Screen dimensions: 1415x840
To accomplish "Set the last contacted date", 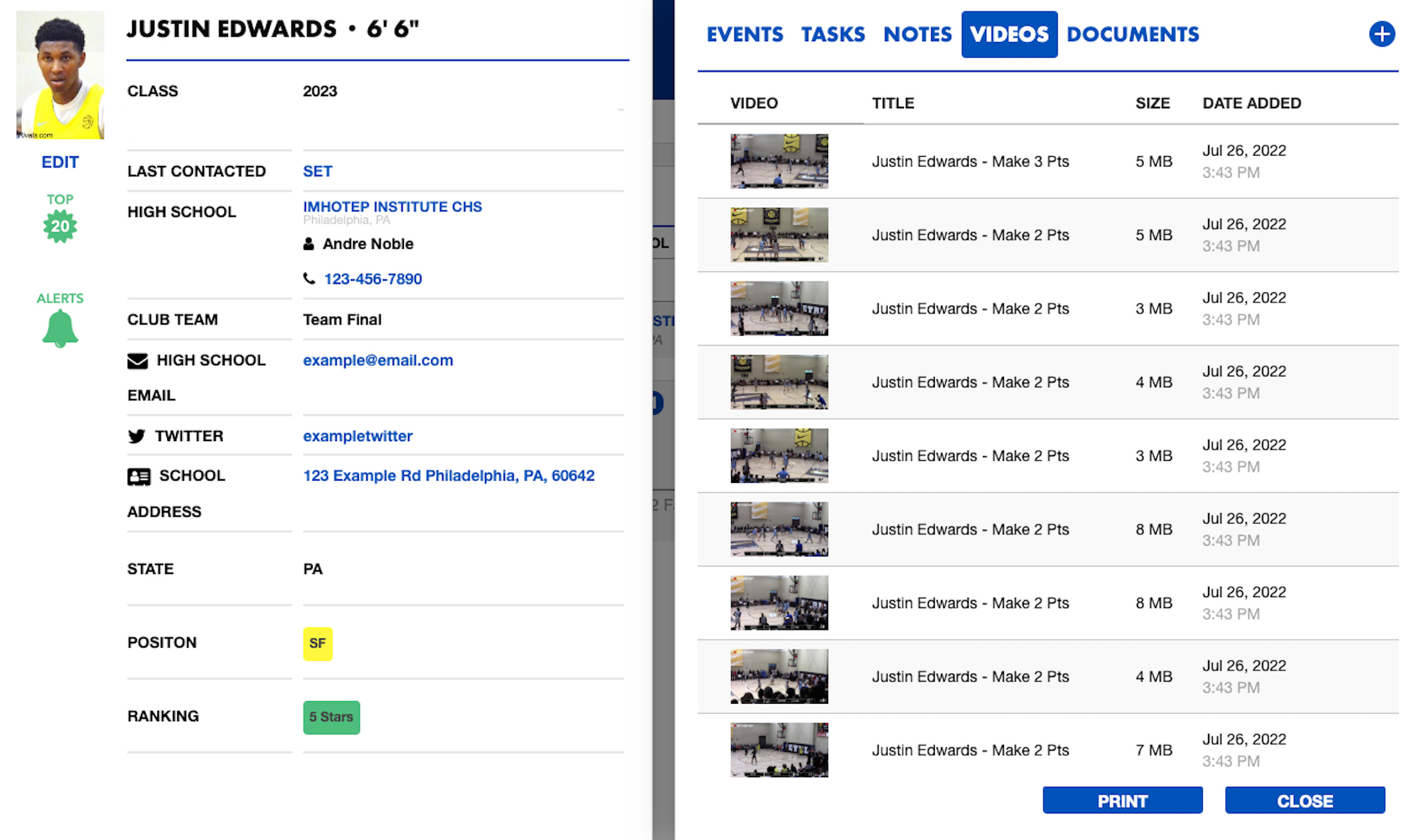I will pos(317,171).
